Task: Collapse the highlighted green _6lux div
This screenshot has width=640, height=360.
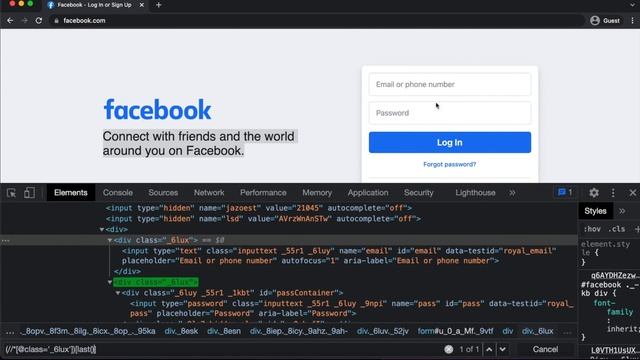Action: (x=110, y=282)
